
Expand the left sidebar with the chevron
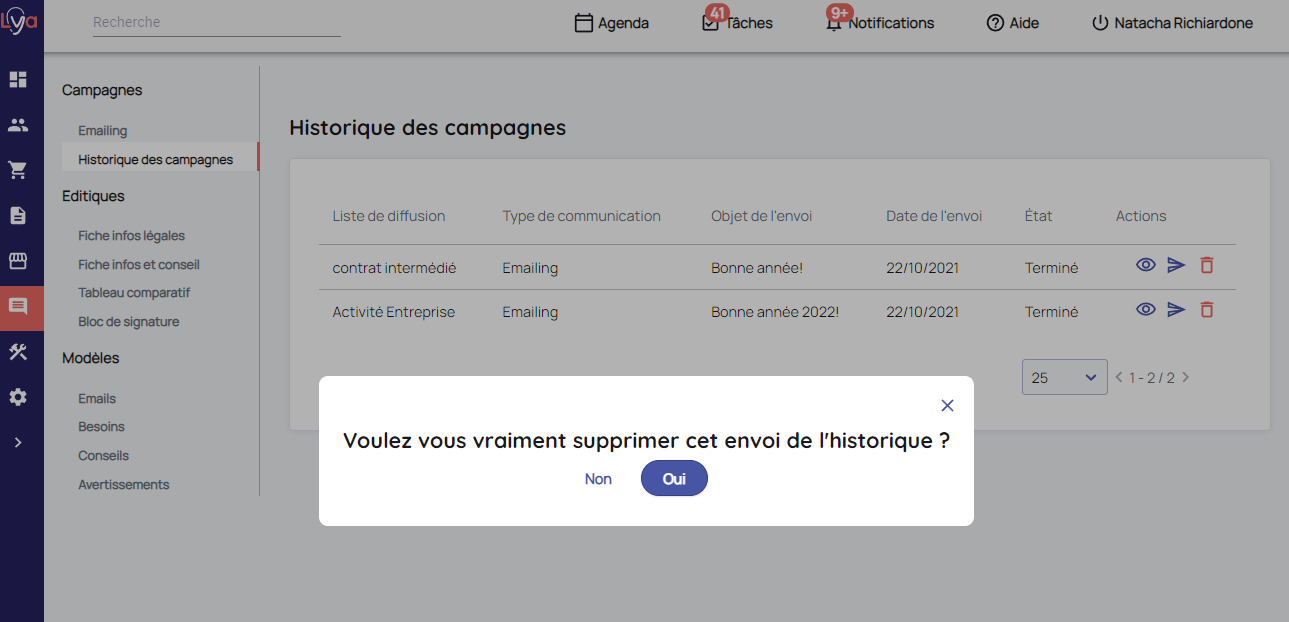point(18,442)
